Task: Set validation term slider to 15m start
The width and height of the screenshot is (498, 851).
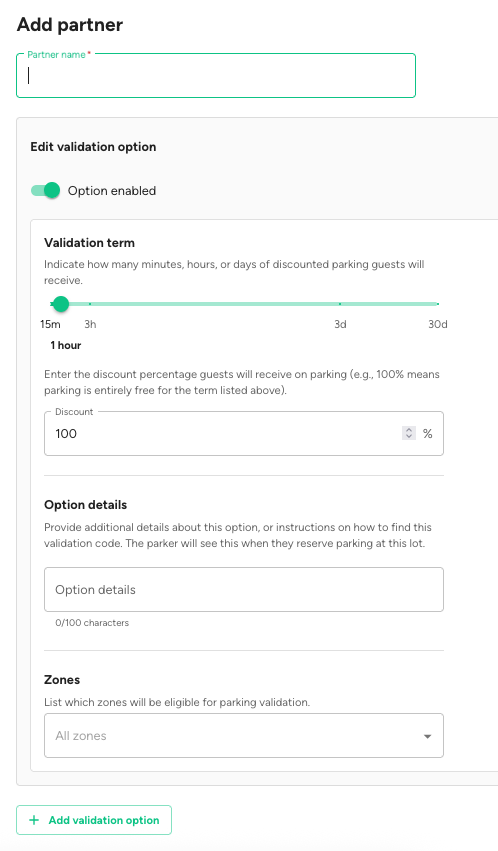Action: [x=51, y=304]
